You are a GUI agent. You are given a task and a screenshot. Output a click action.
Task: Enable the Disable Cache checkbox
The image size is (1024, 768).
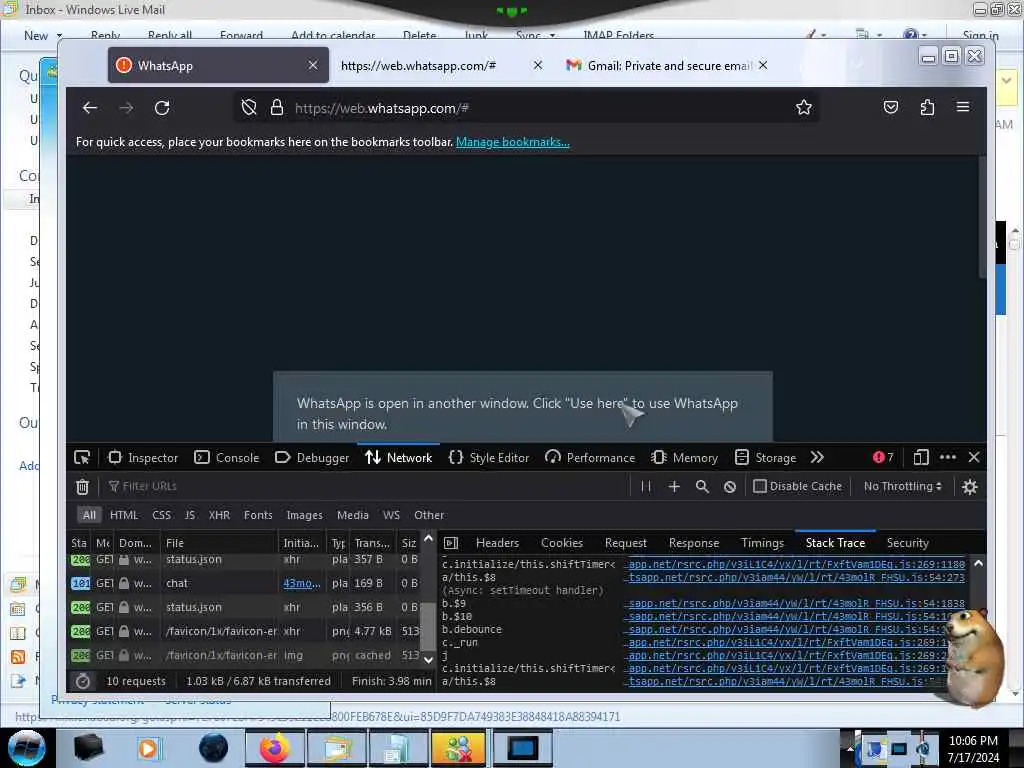[760, 487]
